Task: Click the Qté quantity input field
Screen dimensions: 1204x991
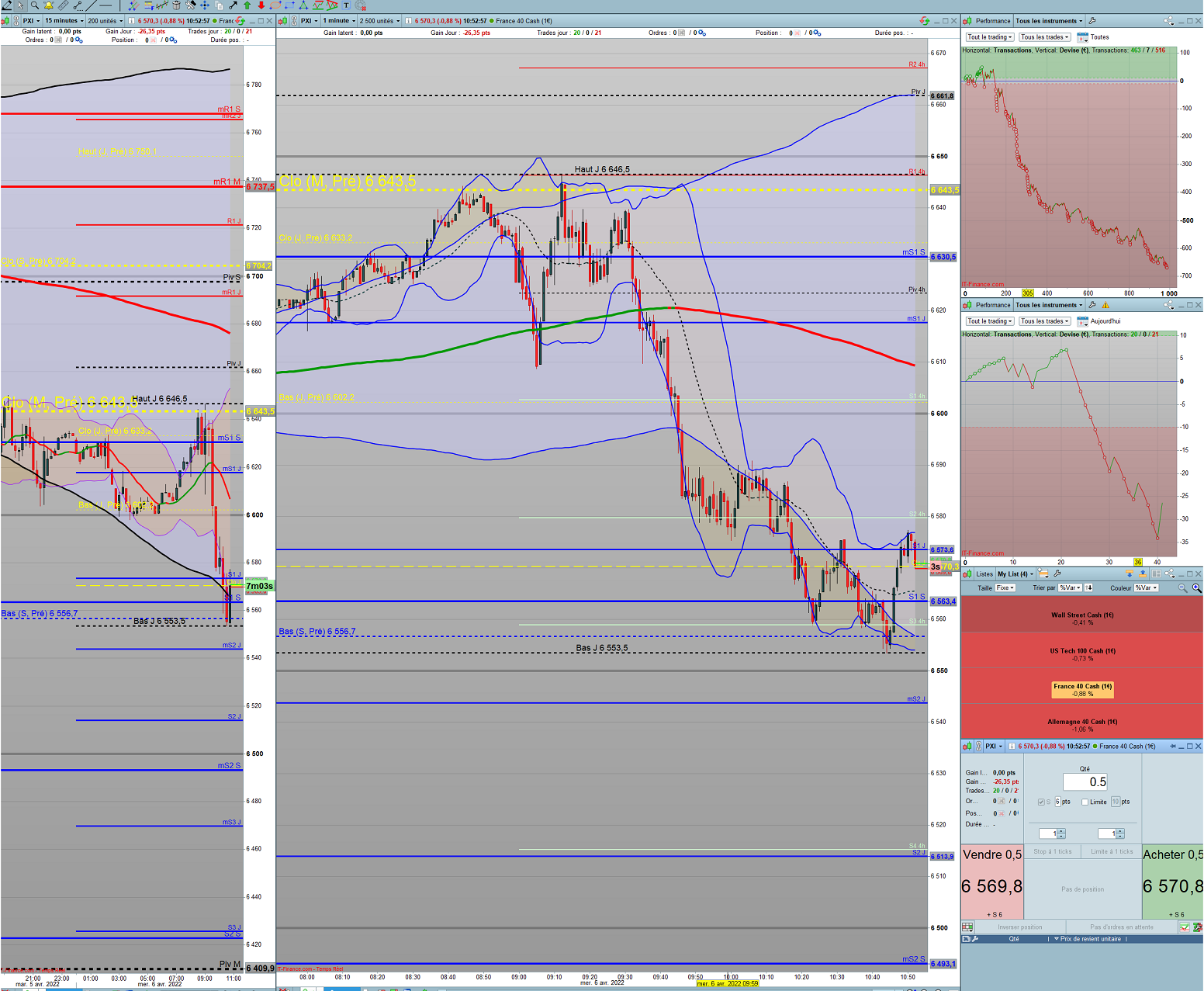Action: point(1085,781)
